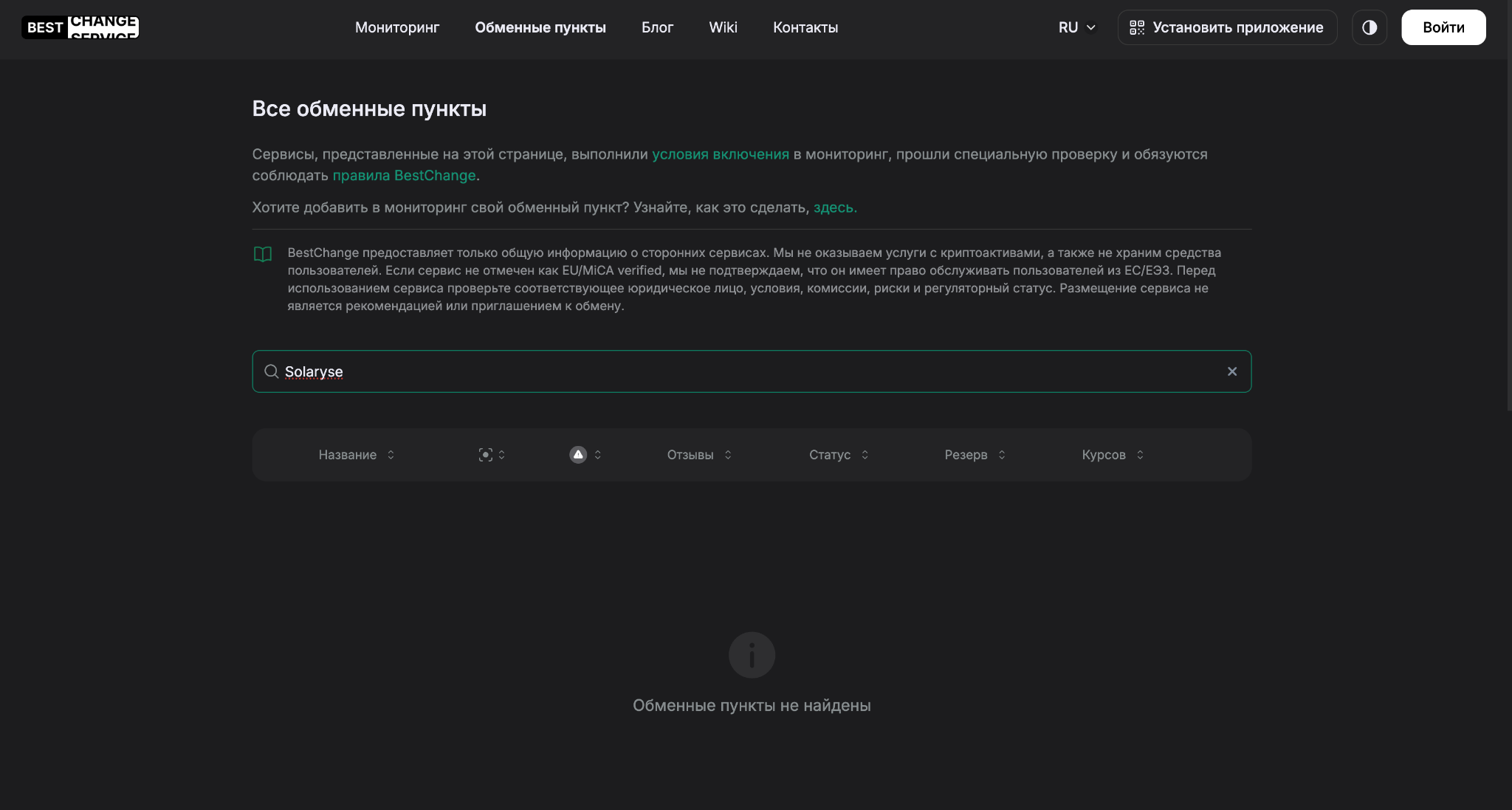This screenshot has height=810, width=1512.
Task: Go to the Блог page
Action: coord(657,27)
